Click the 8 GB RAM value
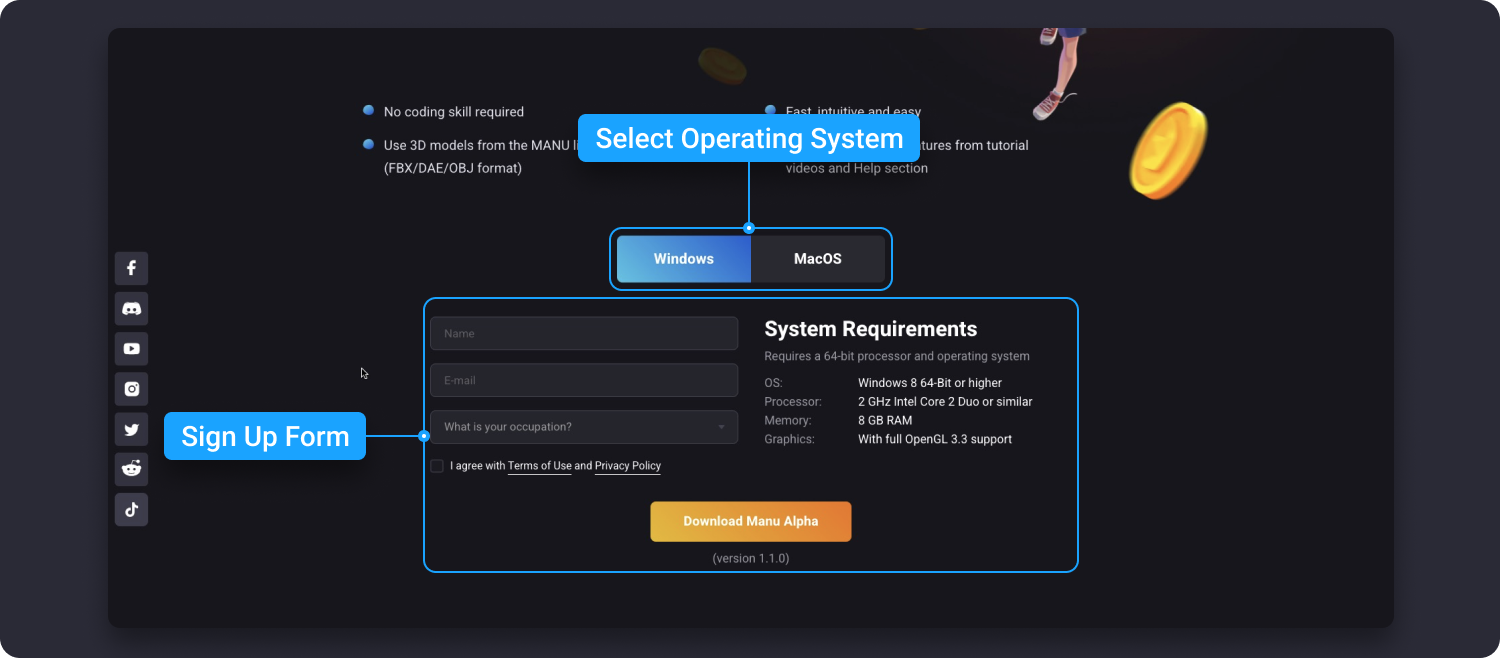Screen dimensions: 1500x658 (885, 421)
